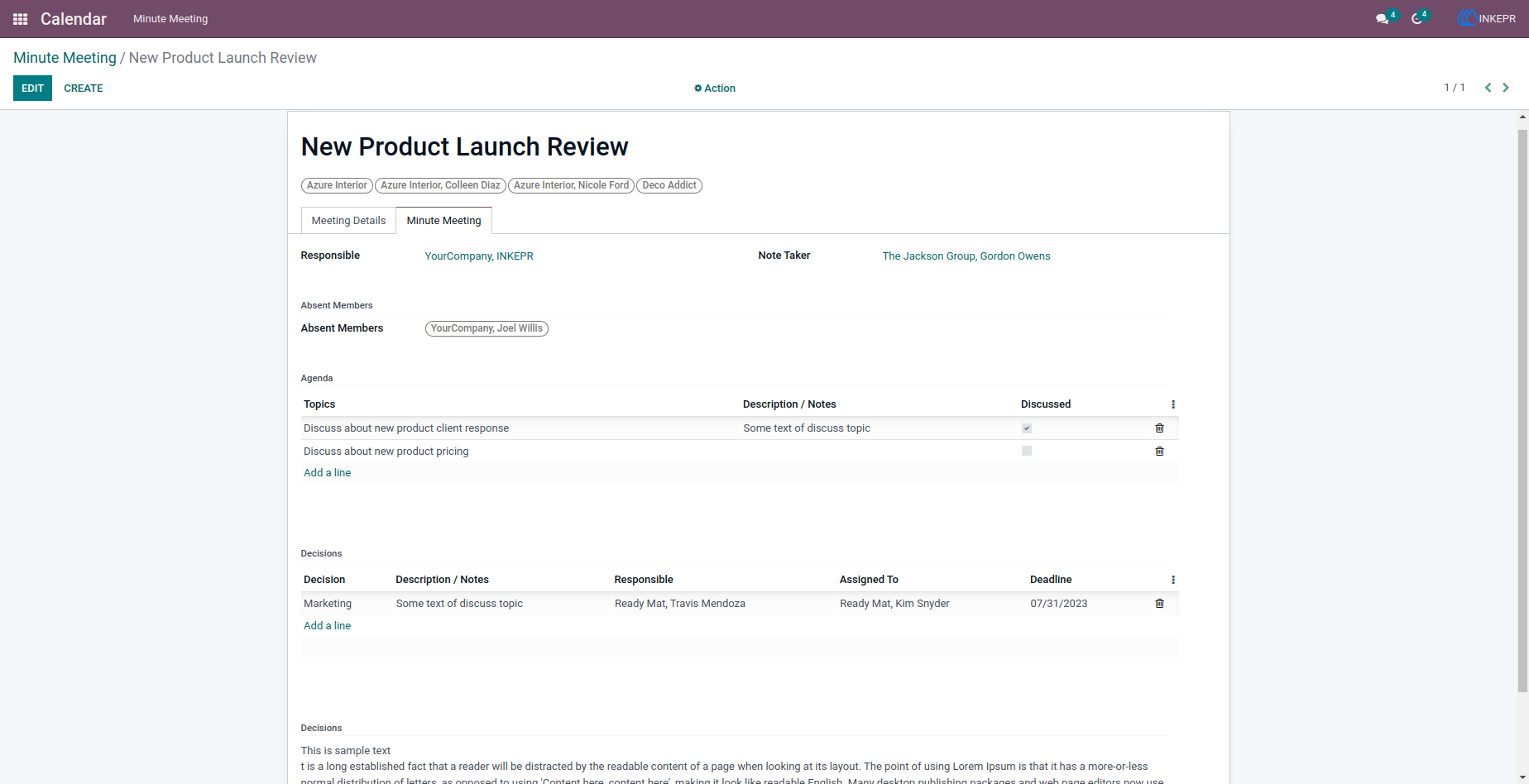The image size is (1529, 784).
Task: Sort Agenda by Topics column header
Action: tap(319, 404)
